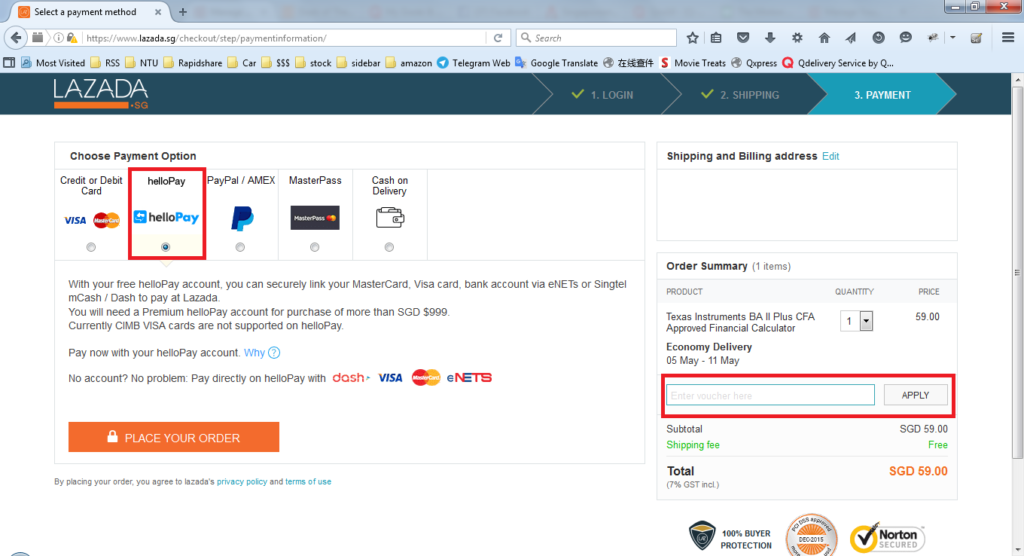Open sidebar bookmarks toggle icon on bookmarks bar
Viewport: 1024px width, 556px height.
pyautogui.click(x=9, y=63)
